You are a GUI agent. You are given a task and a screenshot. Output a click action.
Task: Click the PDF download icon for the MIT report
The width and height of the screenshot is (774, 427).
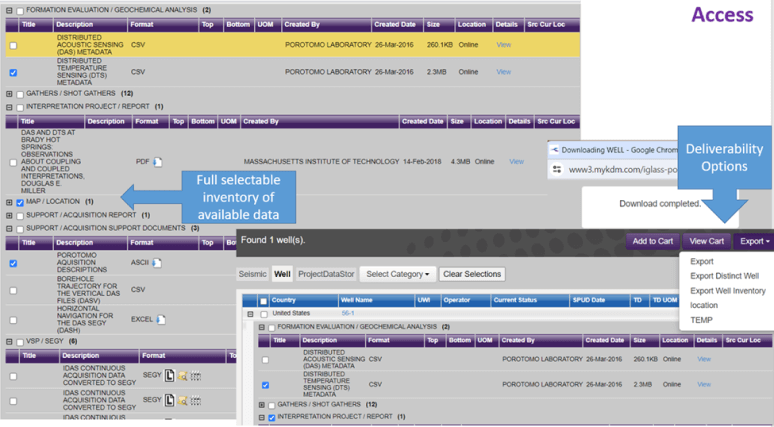157,161
